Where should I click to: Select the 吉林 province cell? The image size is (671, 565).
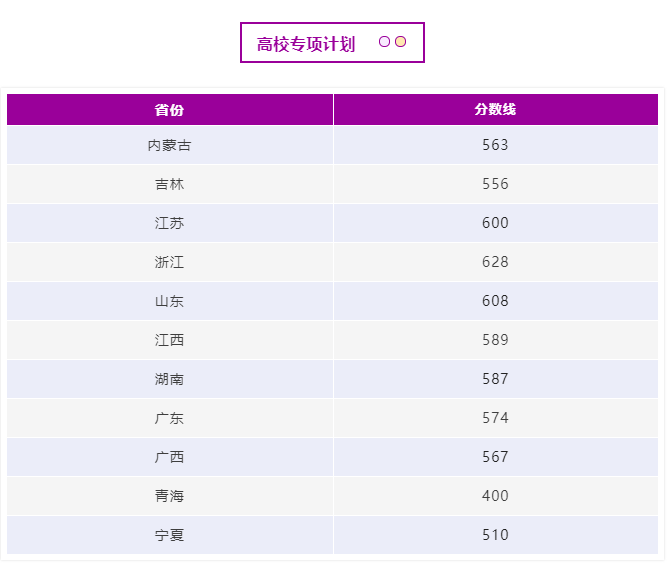tap(169, 184)
